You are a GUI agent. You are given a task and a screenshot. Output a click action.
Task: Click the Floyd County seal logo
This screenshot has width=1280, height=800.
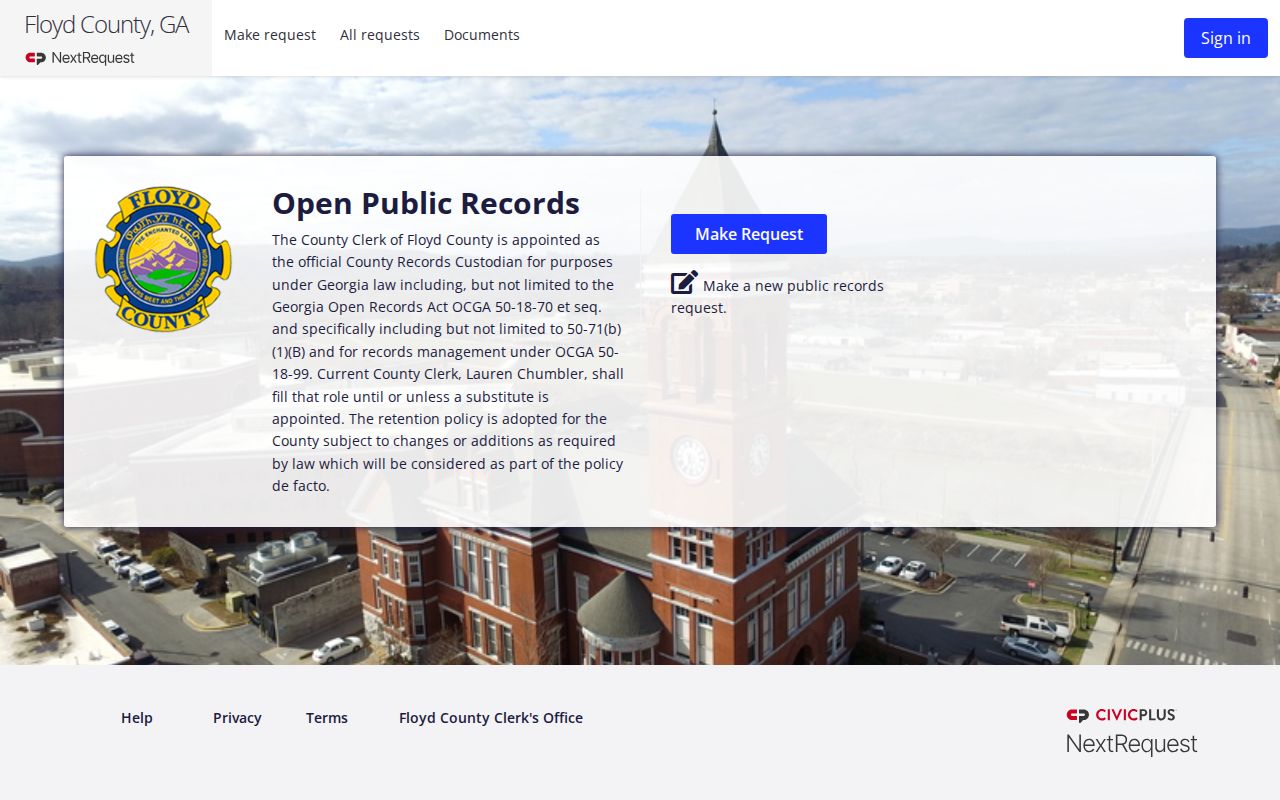point(163,258)
